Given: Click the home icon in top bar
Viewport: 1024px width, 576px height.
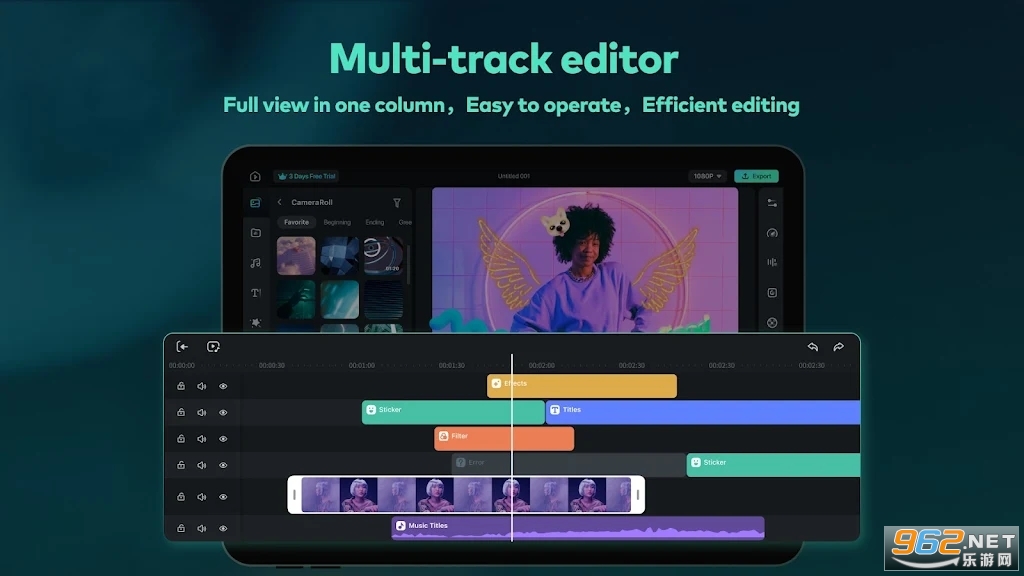Looking at the screenshot, I should [255, 176].
